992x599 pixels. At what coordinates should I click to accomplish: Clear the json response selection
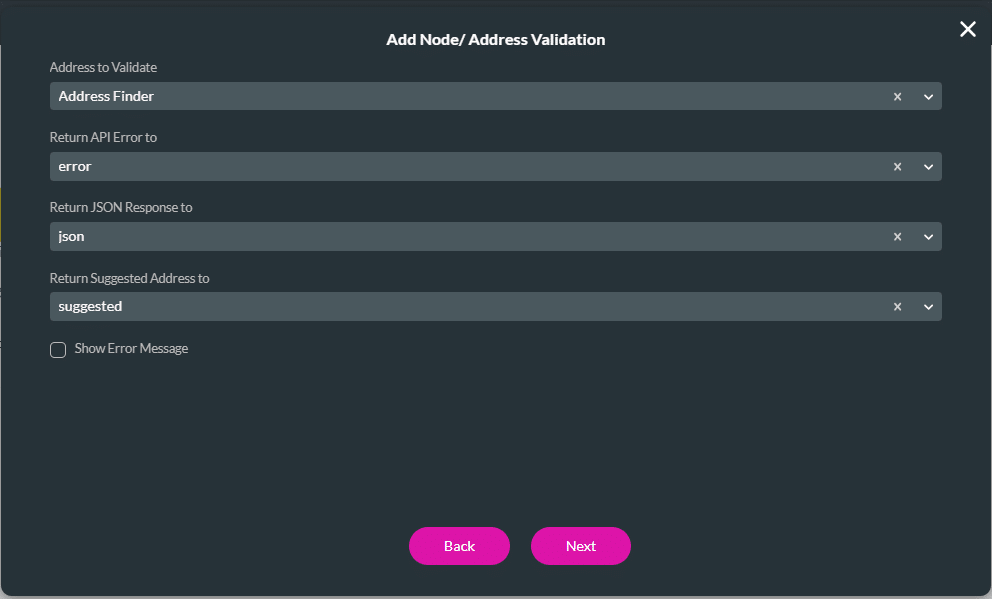point(897,236)
